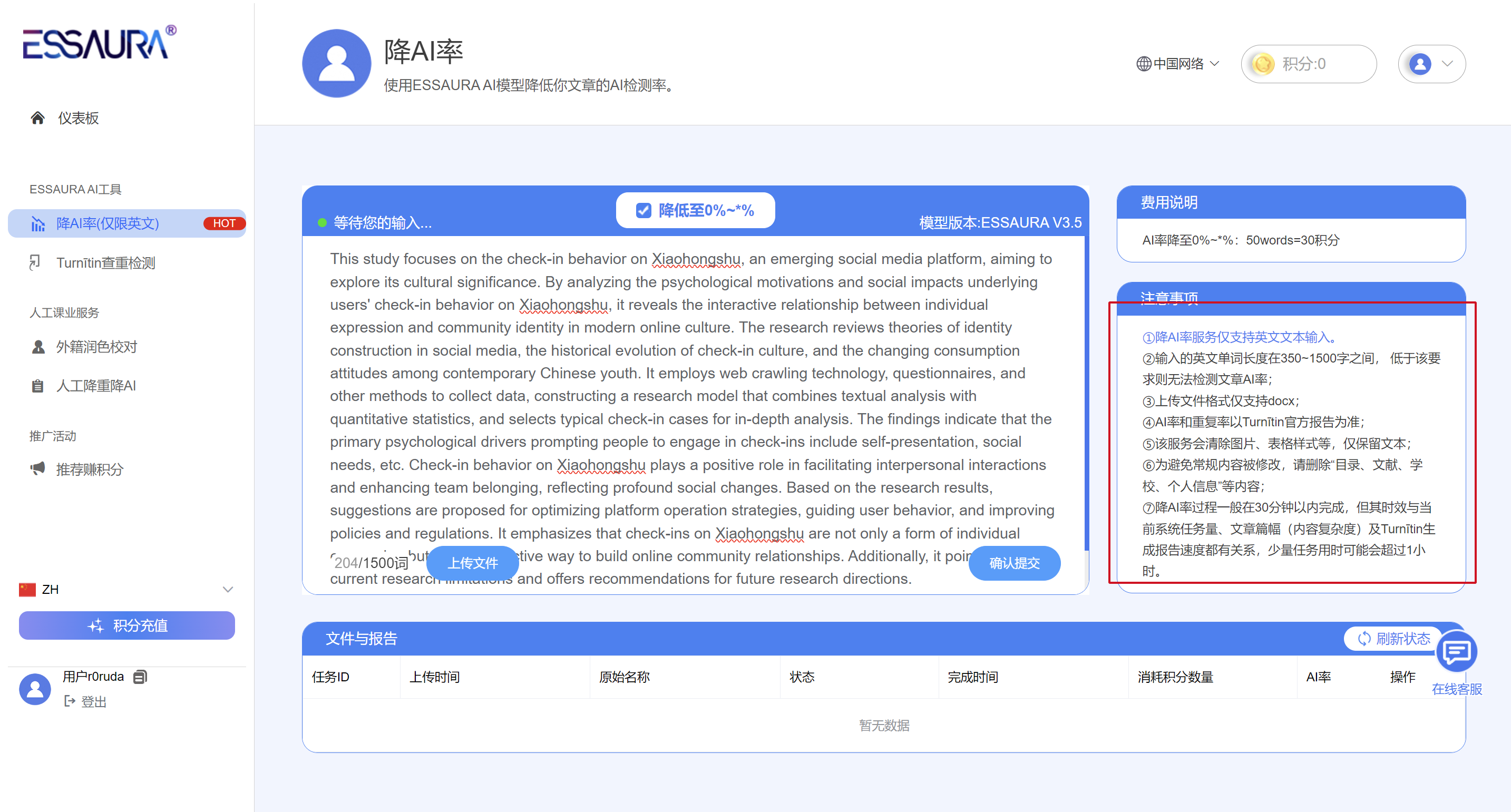Click the 积分充值 recharge button
Image resolution: width=1511 pixels, height=812 pixels.
coord(126,625)
